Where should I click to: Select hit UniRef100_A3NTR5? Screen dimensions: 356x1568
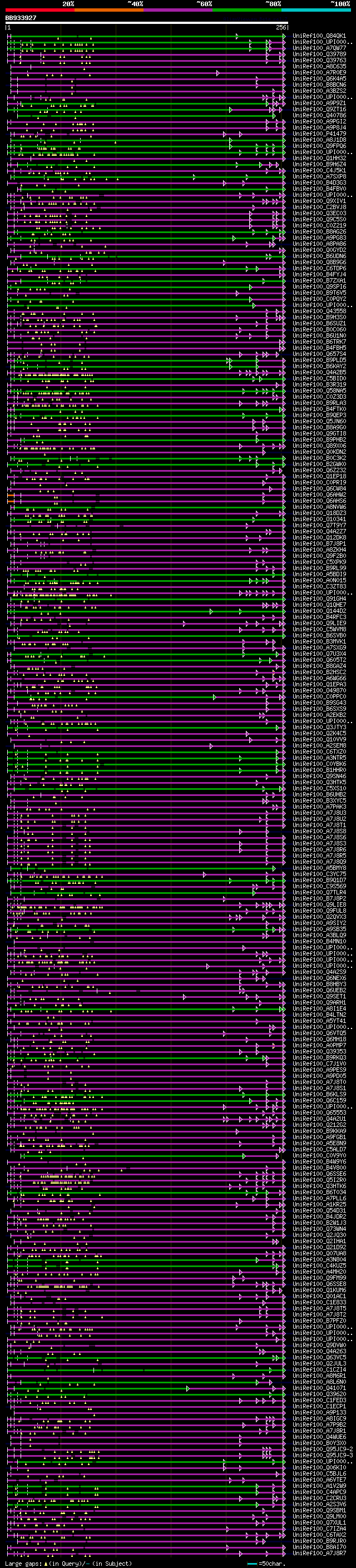click(x=319, y=758)
